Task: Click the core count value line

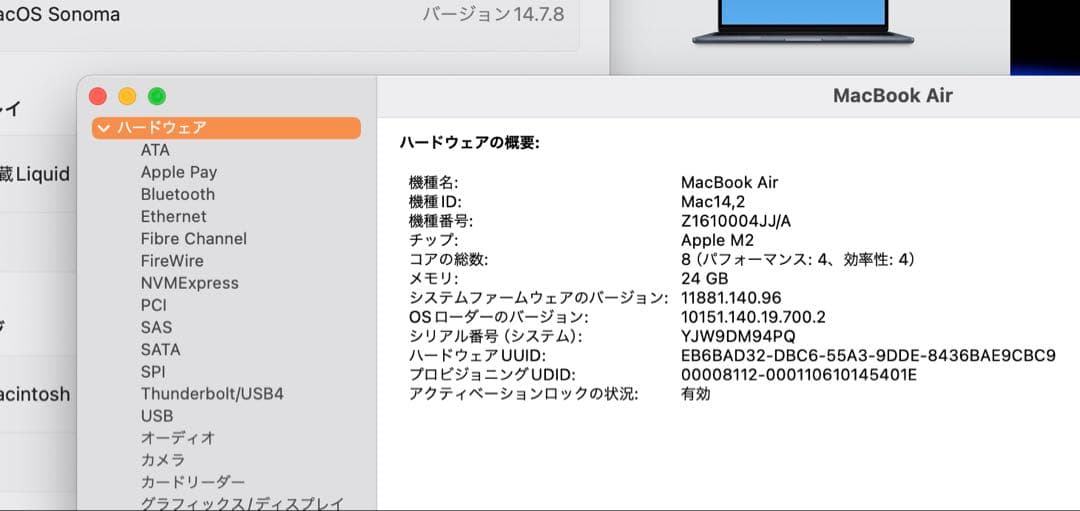Action: point(798,260)
